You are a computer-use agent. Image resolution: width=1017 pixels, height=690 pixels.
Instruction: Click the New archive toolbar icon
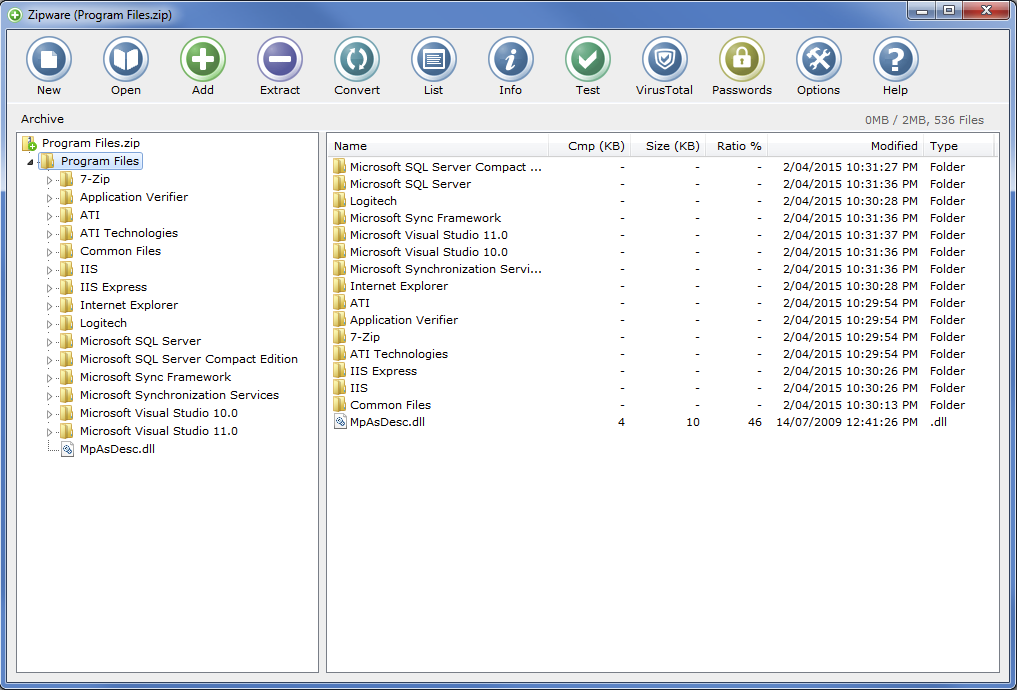49,60
